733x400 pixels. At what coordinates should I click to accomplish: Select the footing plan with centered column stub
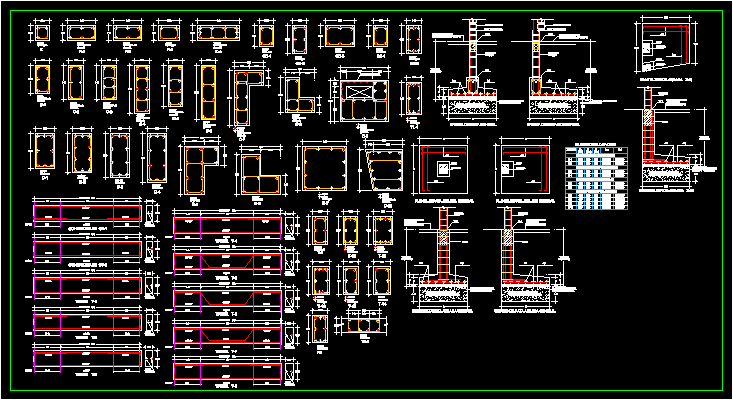[x=443, y=169]
